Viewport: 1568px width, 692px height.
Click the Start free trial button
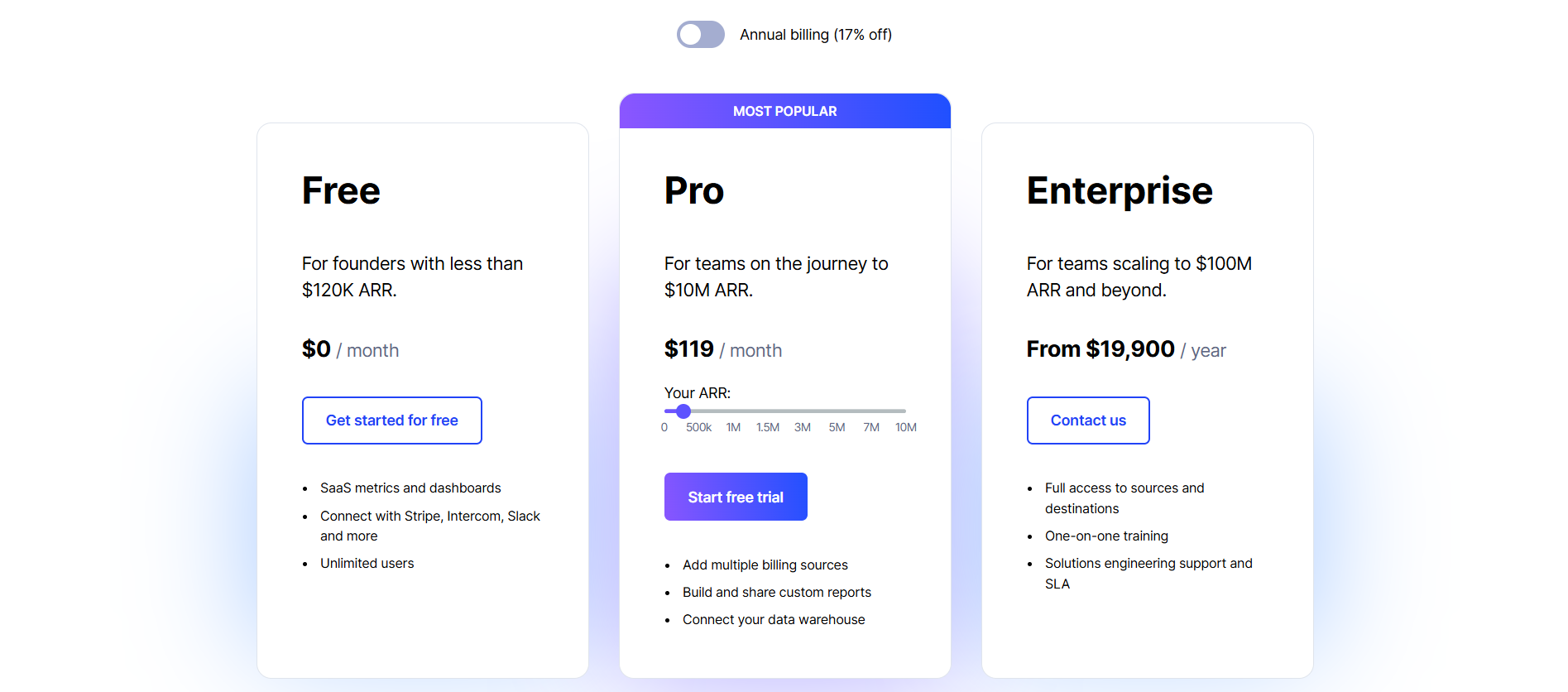735,496
